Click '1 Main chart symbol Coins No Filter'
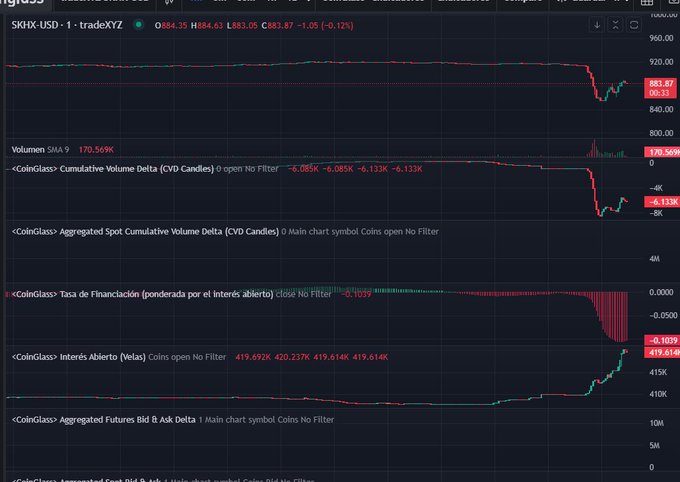The image size is (680, 482). pos(266,420)
